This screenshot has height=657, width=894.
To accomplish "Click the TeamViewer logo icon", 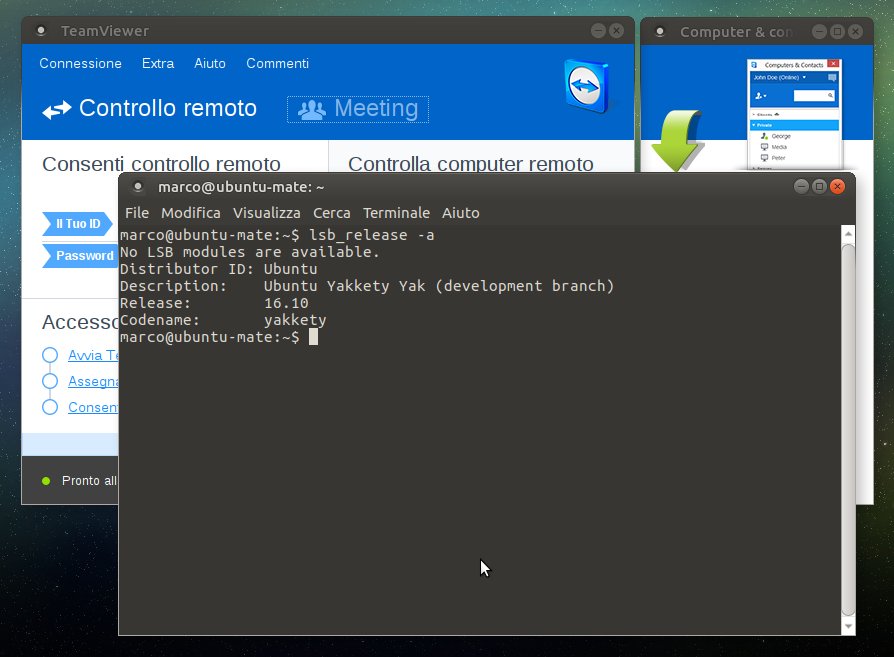I will (x=587, y=87).
